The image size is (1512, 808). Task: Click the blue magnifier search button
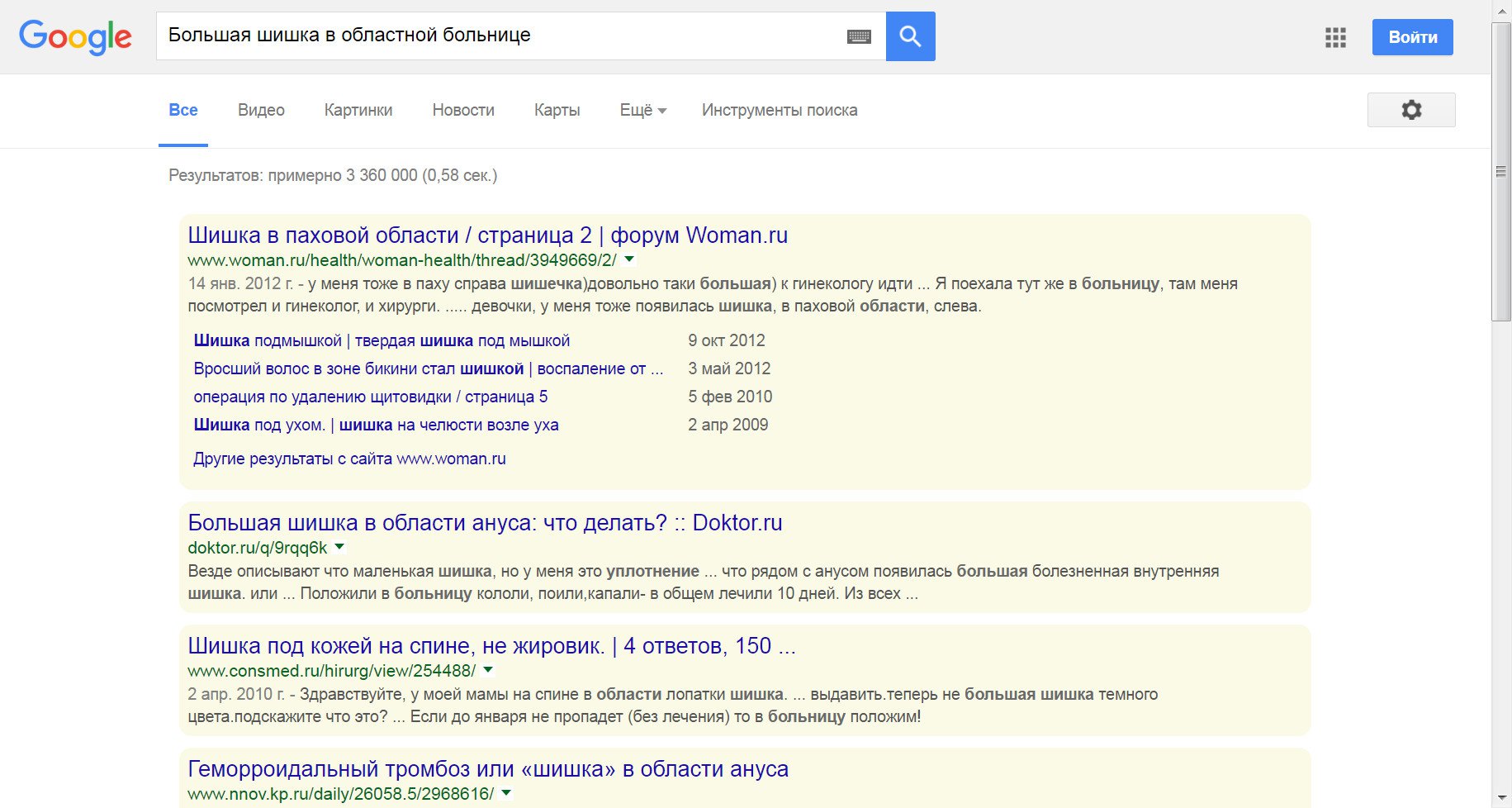coord(910,36)
